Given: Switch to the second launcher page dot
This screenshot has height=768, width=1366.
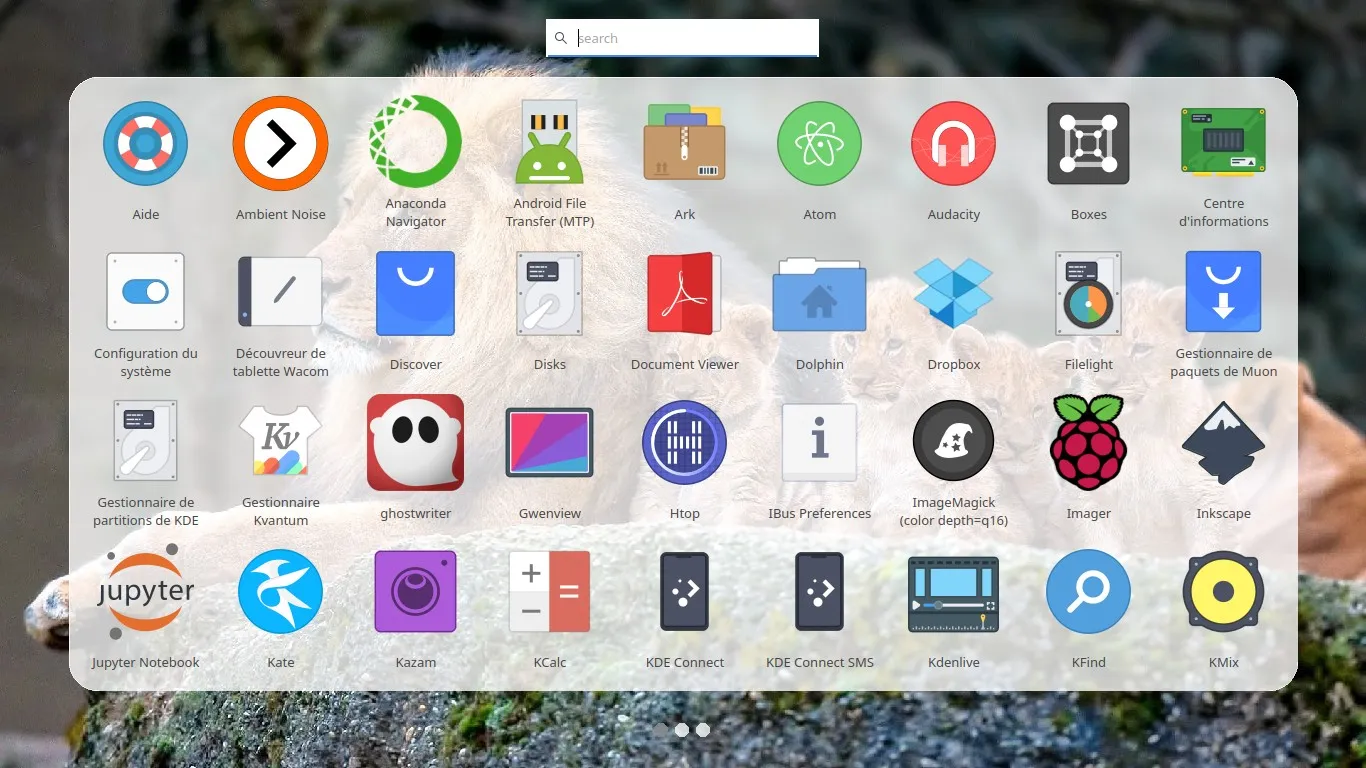Looking at the screenshot, I should click(x=701, y=730).
